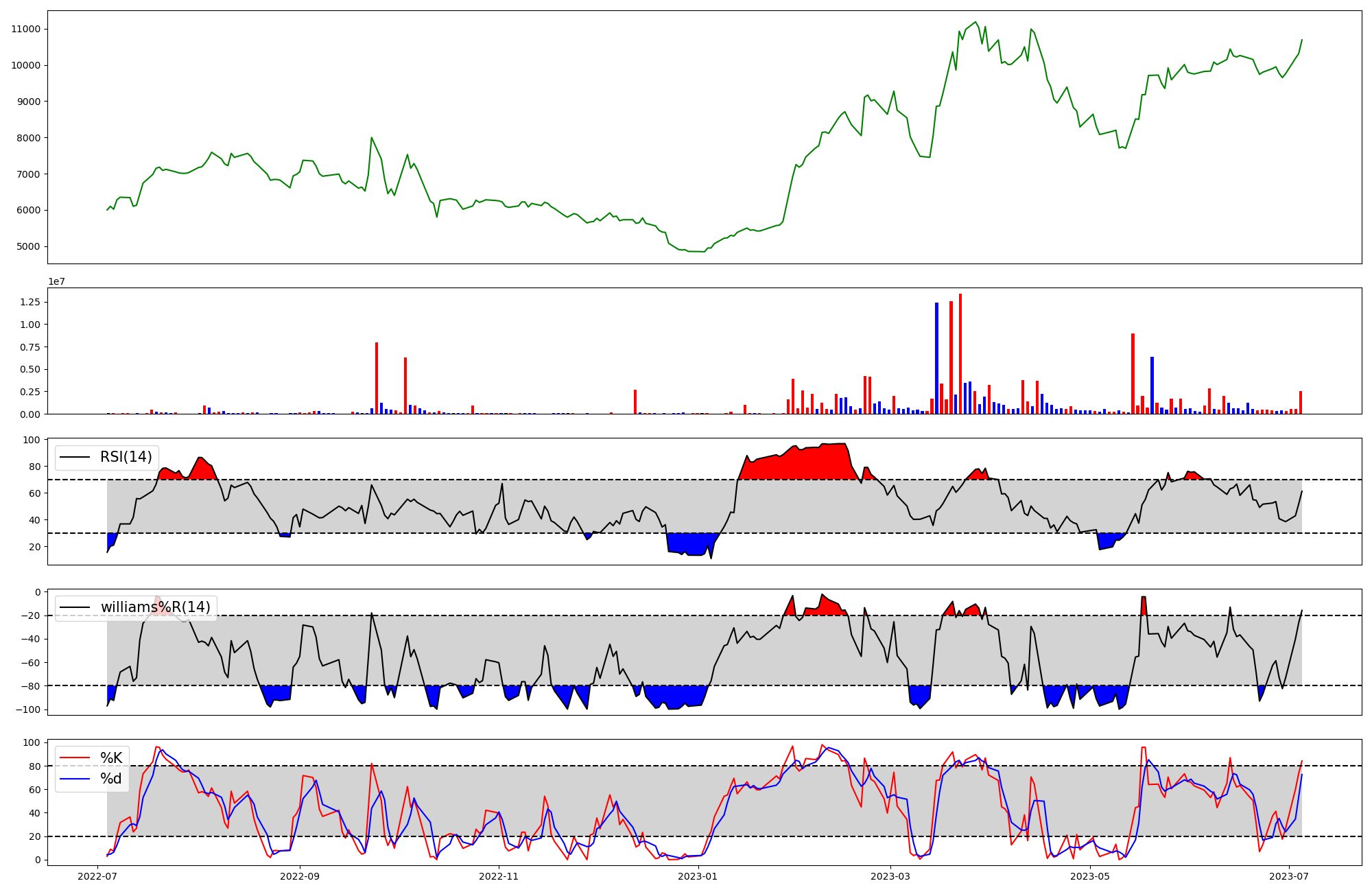The height and width of the screenshot is (892, 1372).
Task: Click the 5000 price axis tick label
Action: tap(28, 246)
